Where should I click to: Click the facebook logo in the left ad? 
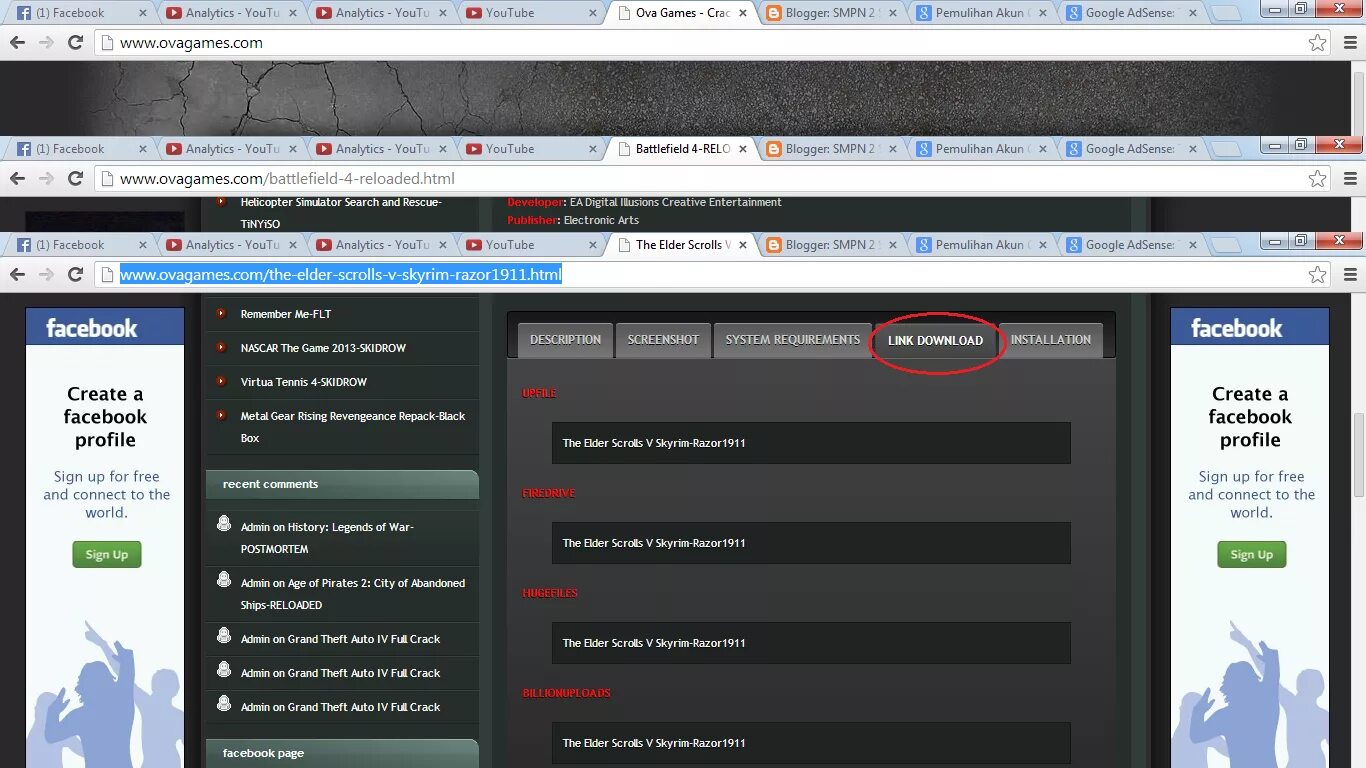point(91,328)
